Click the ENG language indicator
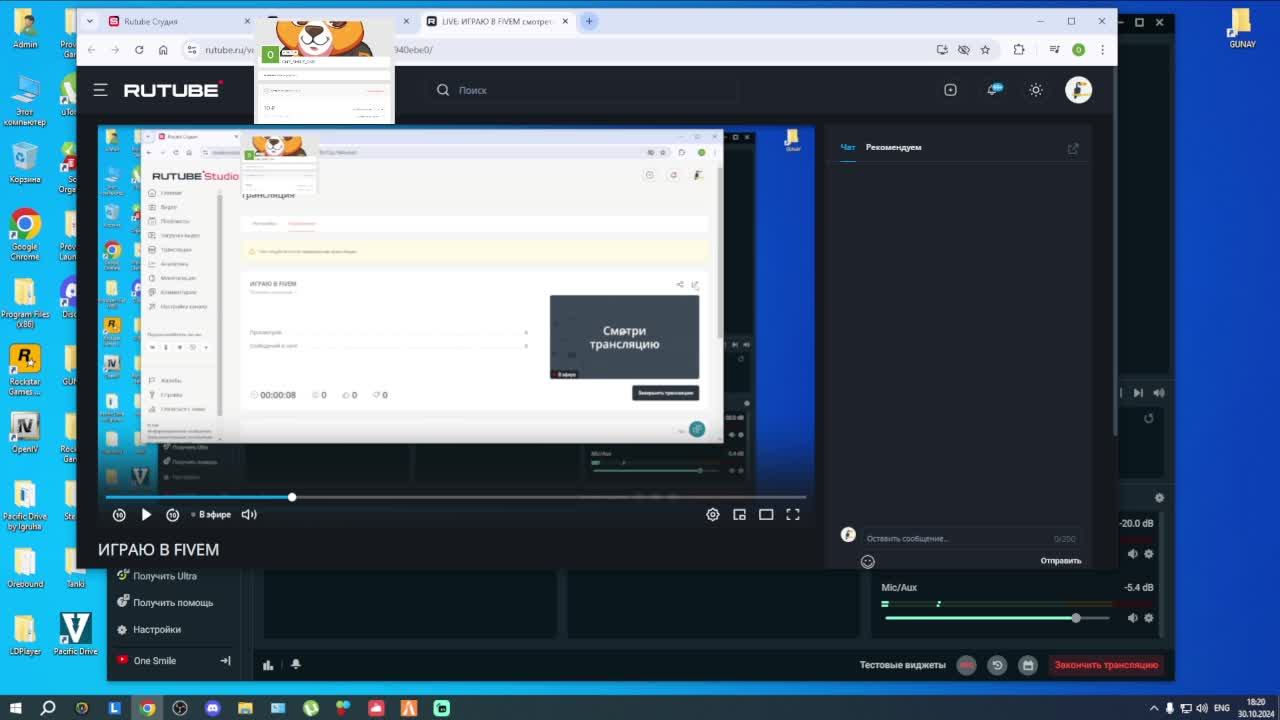The image size is (1280, 720). click(1221, 708)
